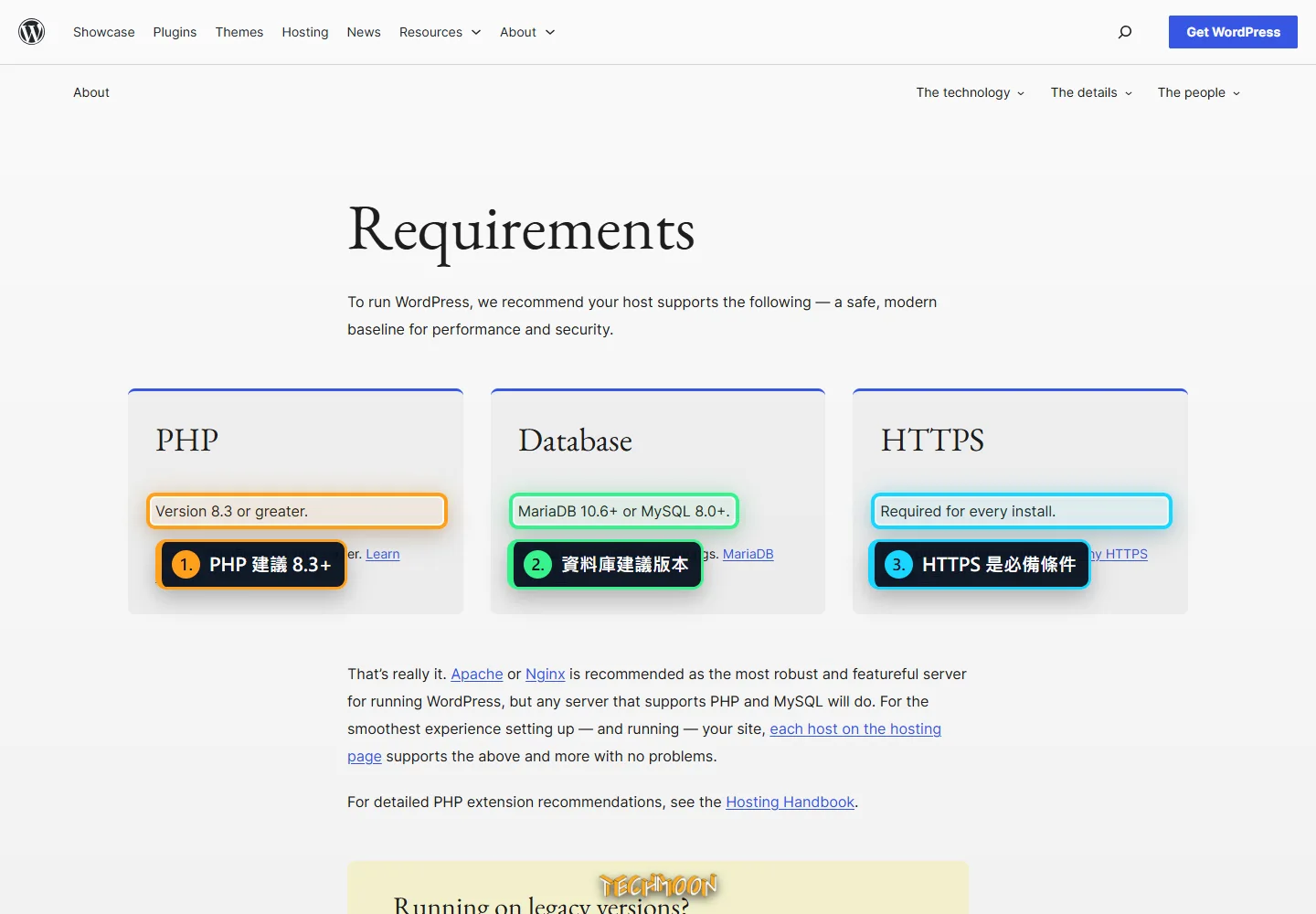
Task: Select text Version 8.3 or greater.
Action: click(x=231, y=511)
